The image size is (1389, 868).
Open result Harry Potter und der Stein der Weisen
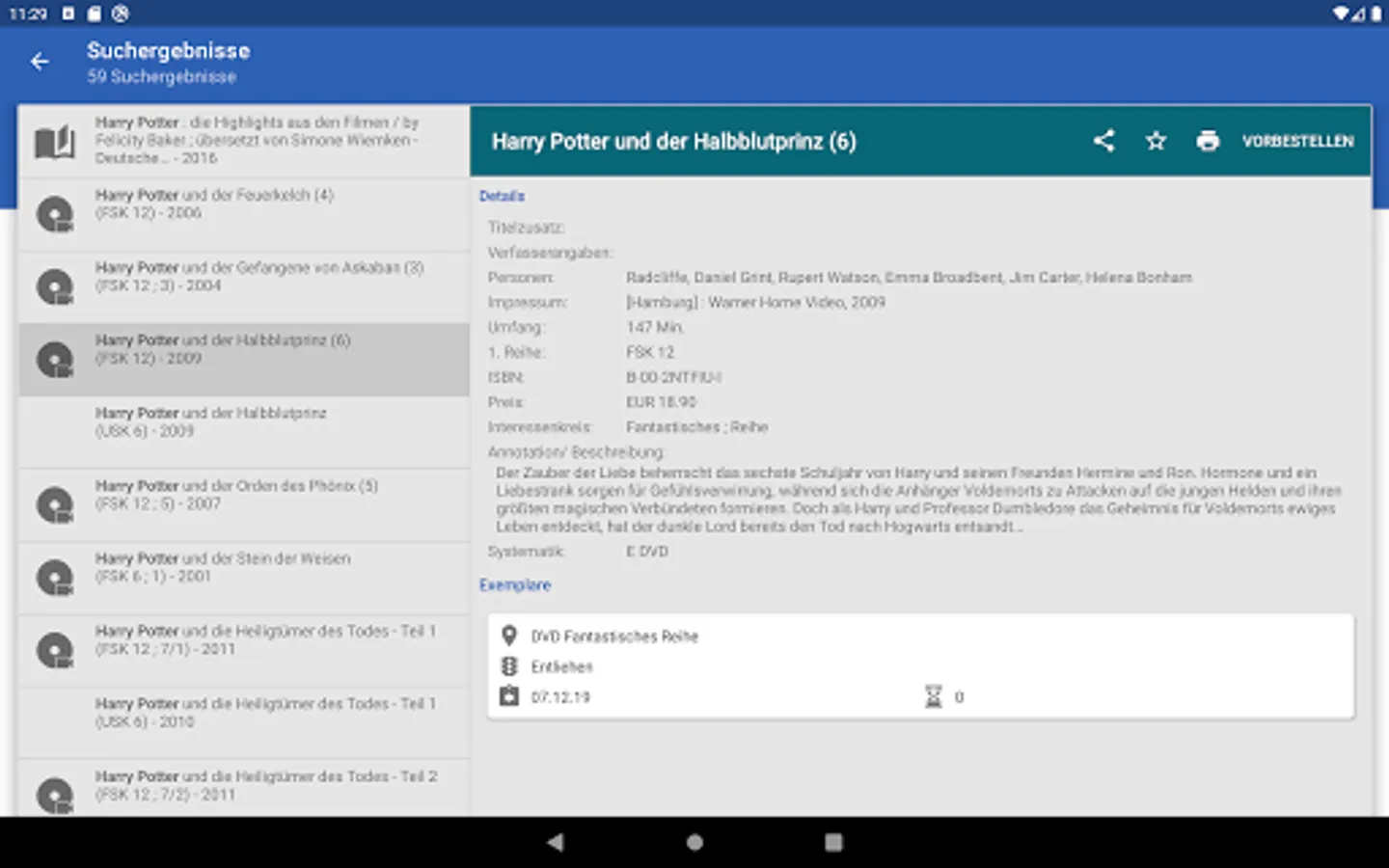(x=244, y=579)
